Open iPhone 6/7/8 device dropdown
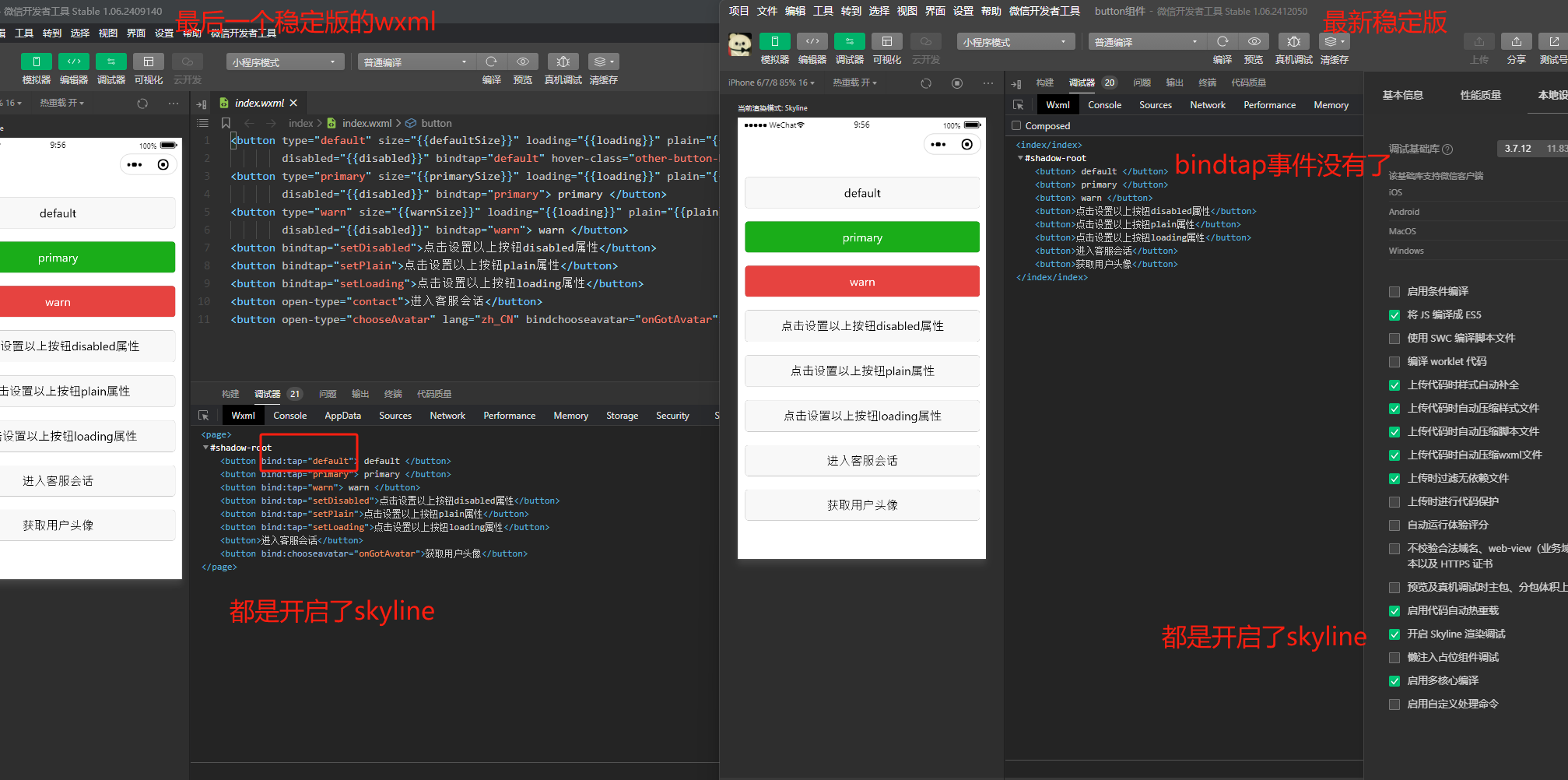 point(771,83)
